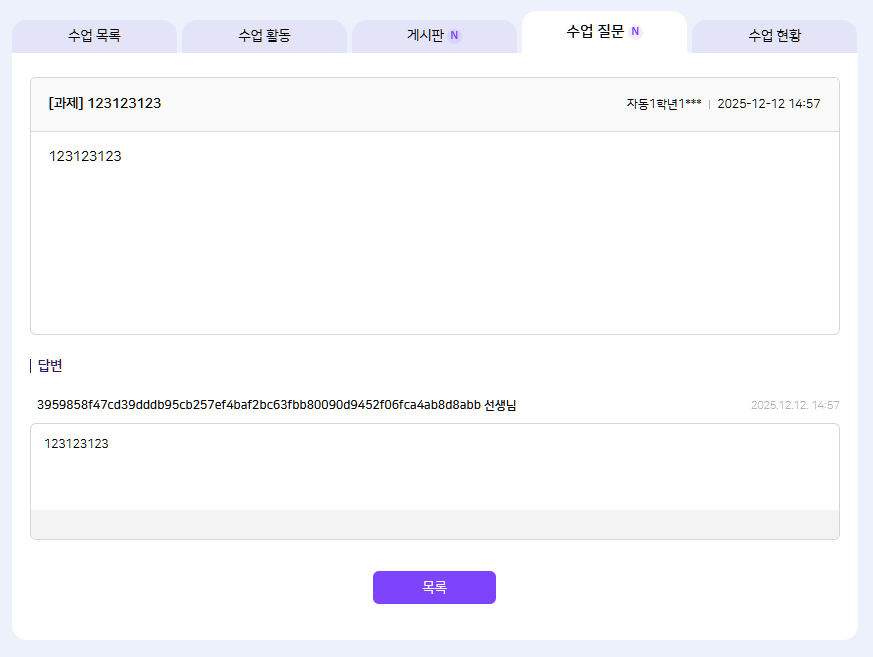Click the 답변 section heading
This screenshot has height=657, width=873.
point(50,366)
